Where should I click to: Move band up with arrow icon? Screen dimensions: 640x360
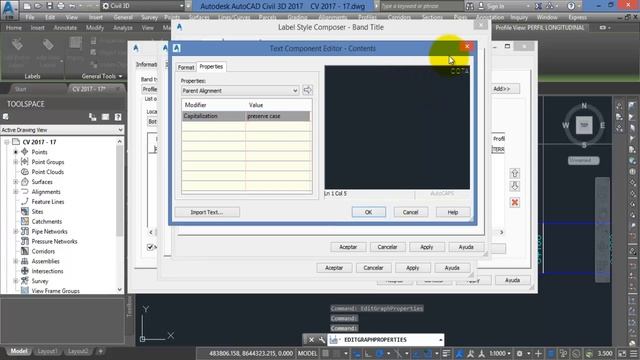point(515,173)
